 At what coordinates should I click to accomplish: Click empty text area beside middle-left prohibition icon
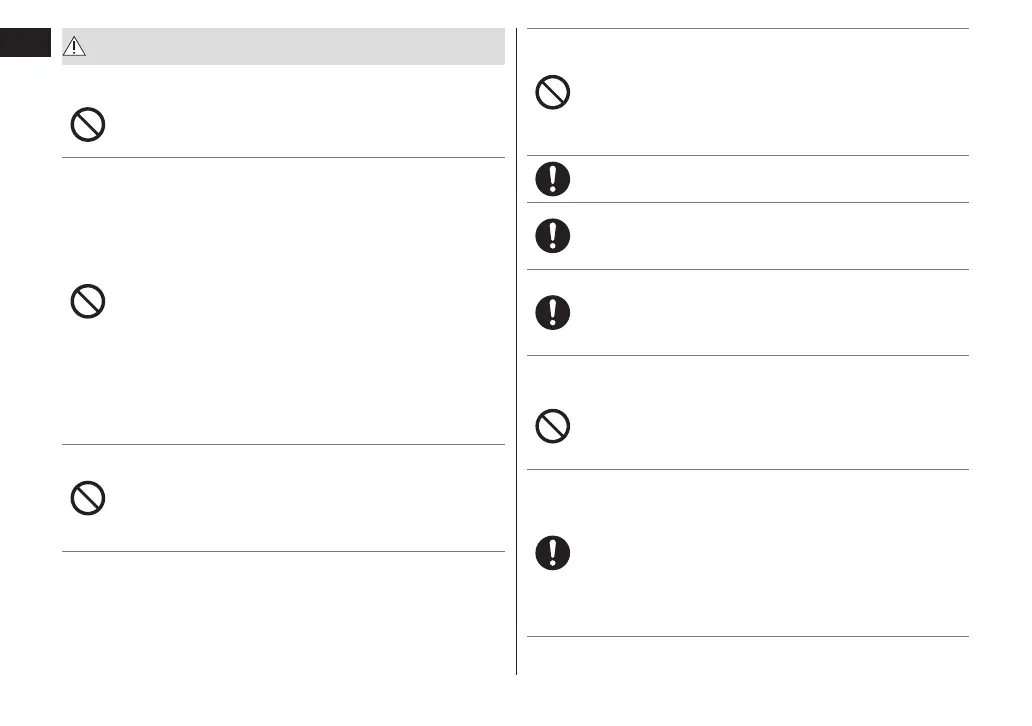coord(300,301)
